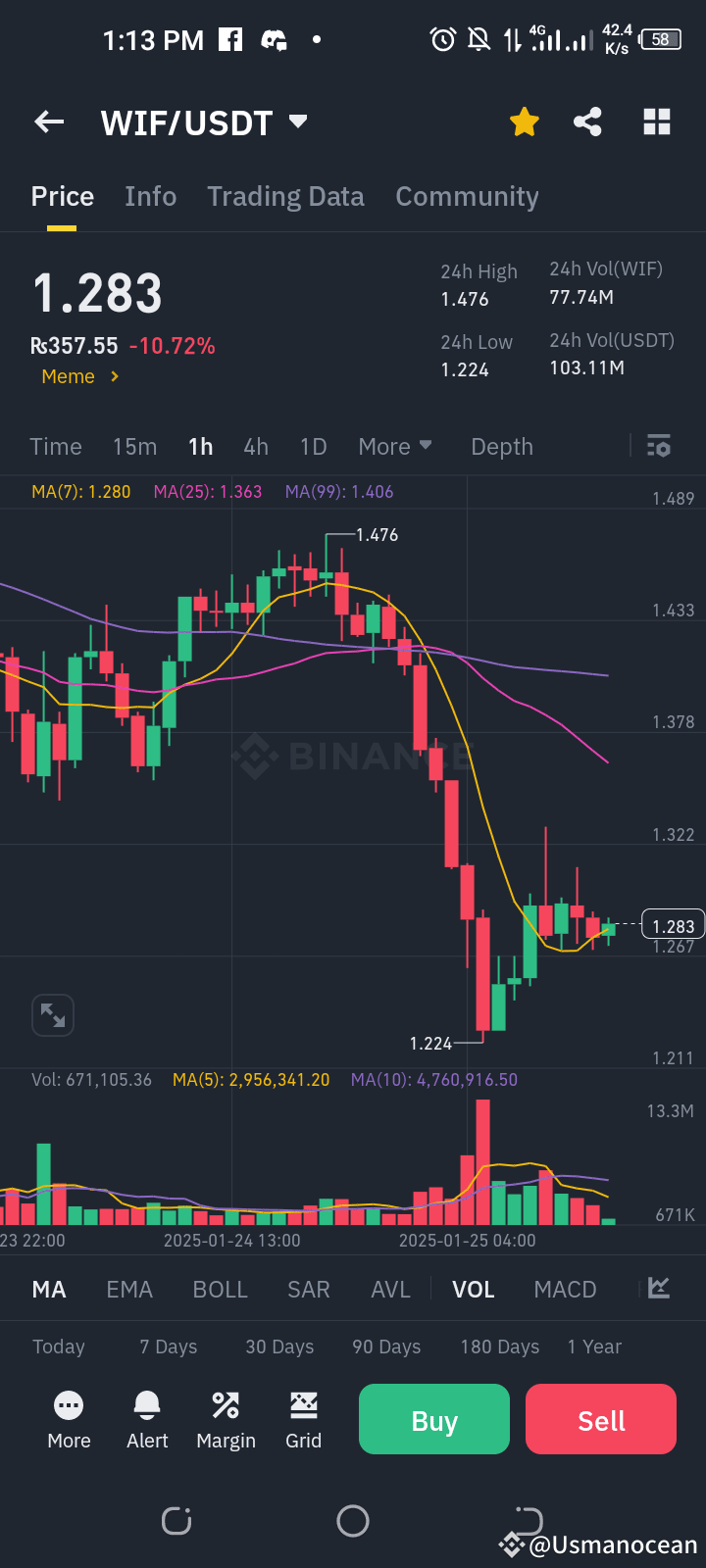Toggle the MACD indicator

pyautogui.click(x=565, y=1289)
